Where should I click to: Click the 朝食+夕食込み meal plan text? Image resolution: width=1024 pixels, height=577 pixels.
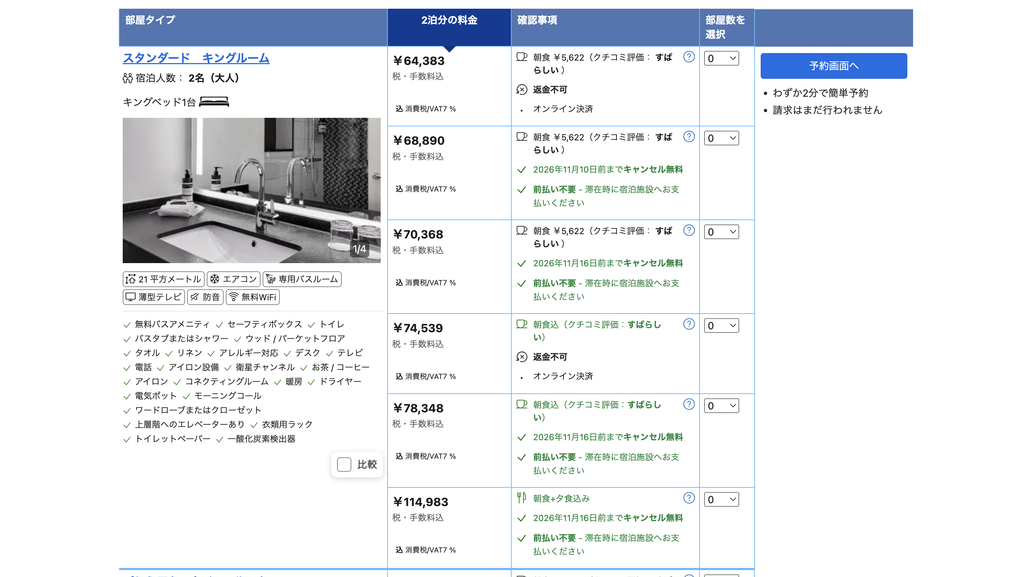[x=562, y=499]
